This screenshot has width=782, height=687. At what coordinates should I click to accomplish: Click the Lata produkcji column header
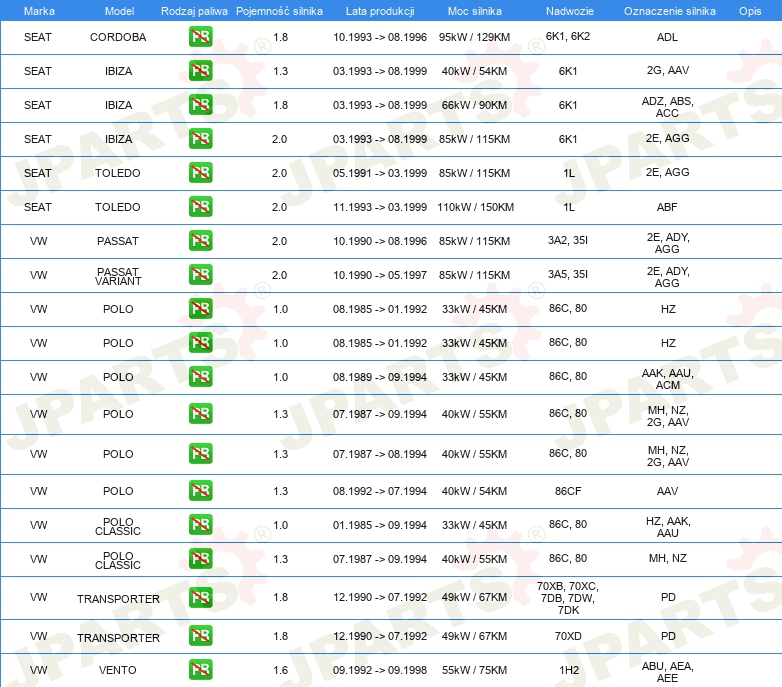coord(380,11)
